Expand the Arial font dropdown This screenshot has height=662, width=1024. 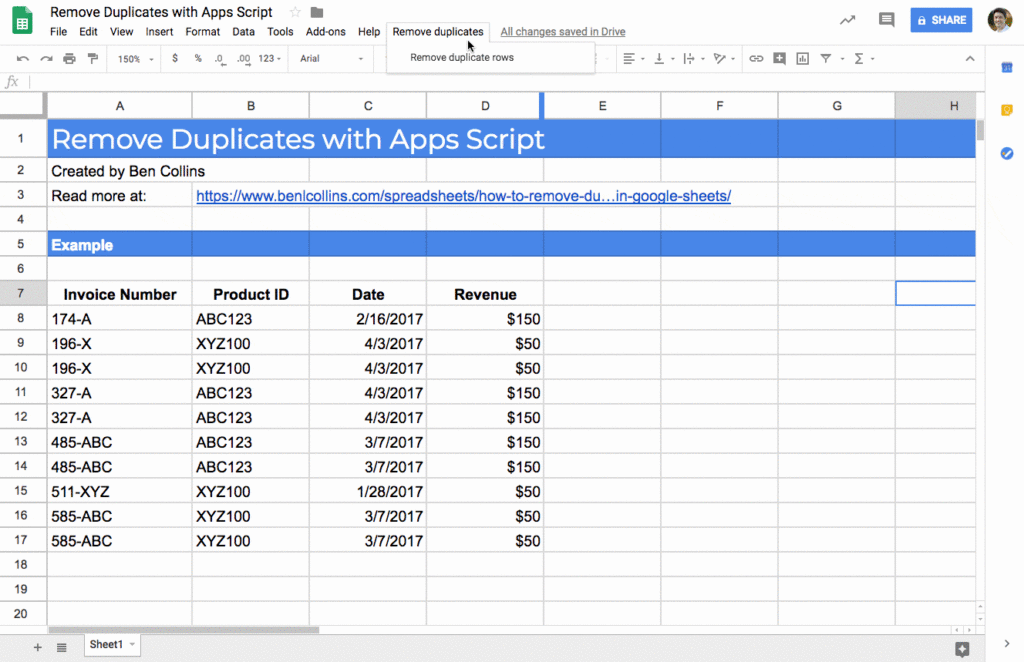point(330,59)
